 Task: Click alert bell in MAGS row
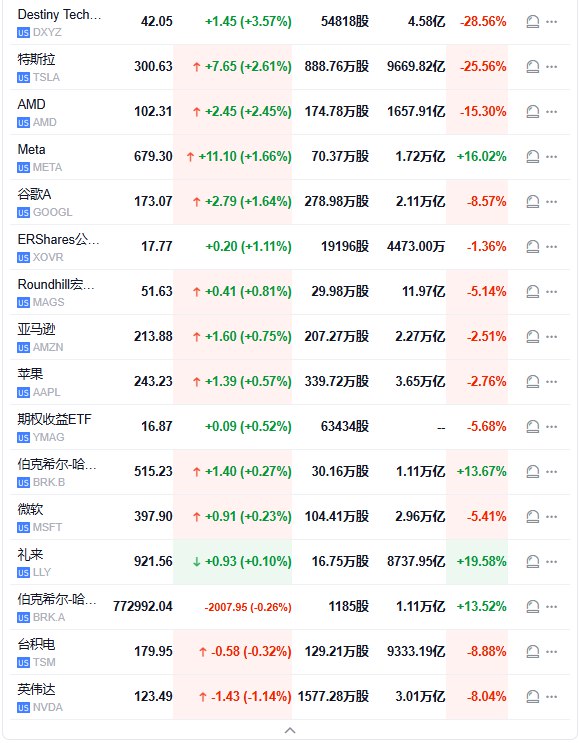[533, 292]
